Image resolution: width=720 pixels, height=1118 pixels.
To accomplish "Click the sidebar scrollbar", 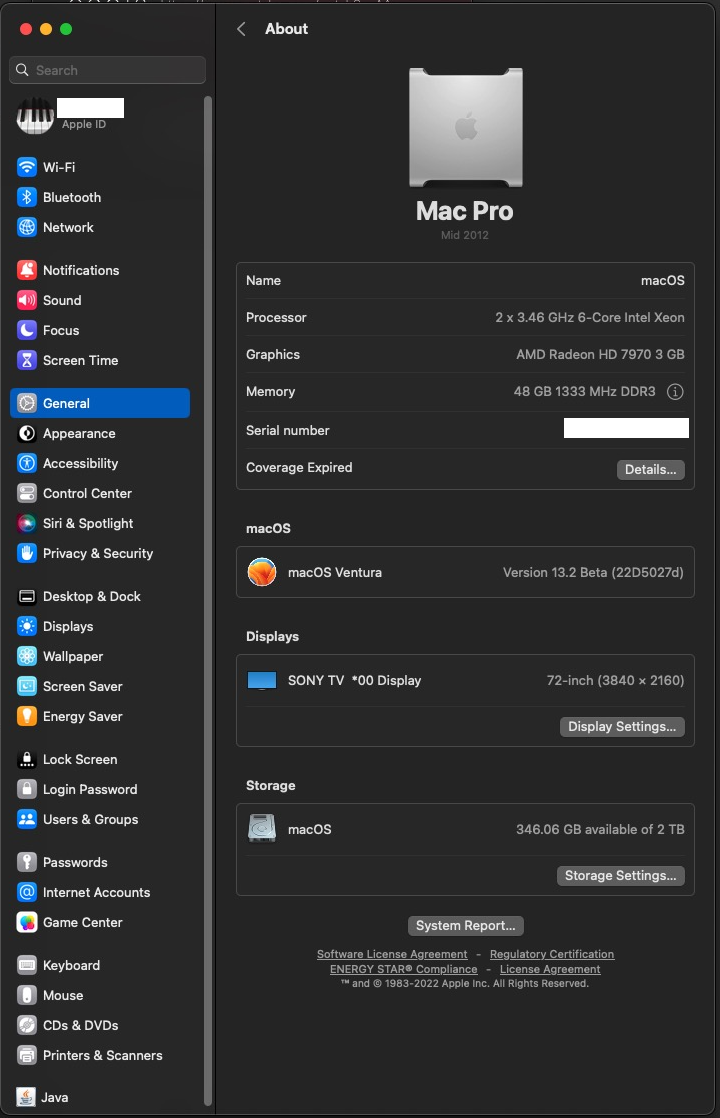I will coord(207,599).
